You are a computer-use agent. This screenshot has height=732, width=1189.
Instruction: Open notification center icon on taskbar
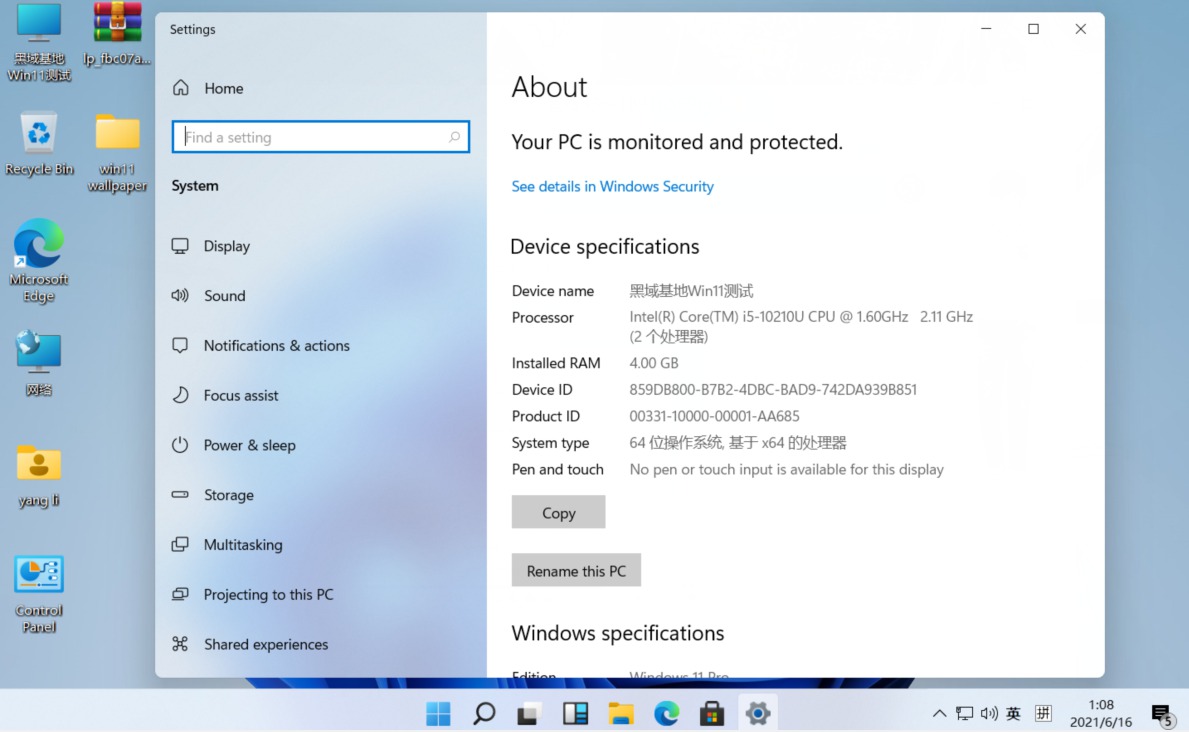[1162, 715]
